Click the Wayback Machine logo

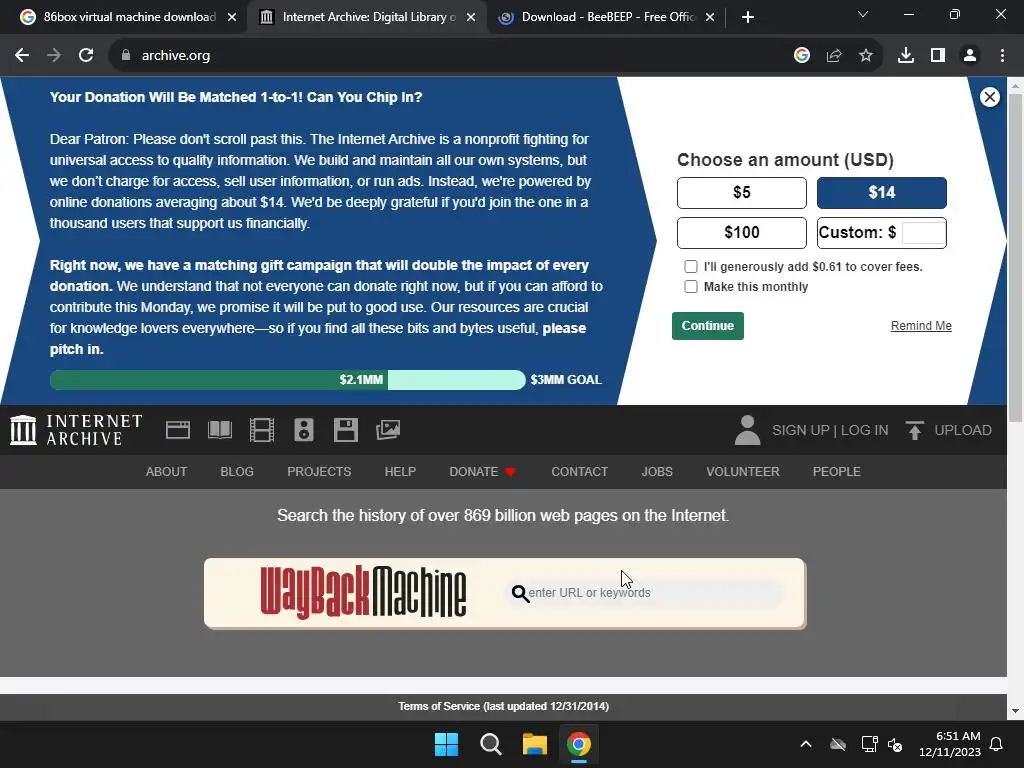(363, 592)
